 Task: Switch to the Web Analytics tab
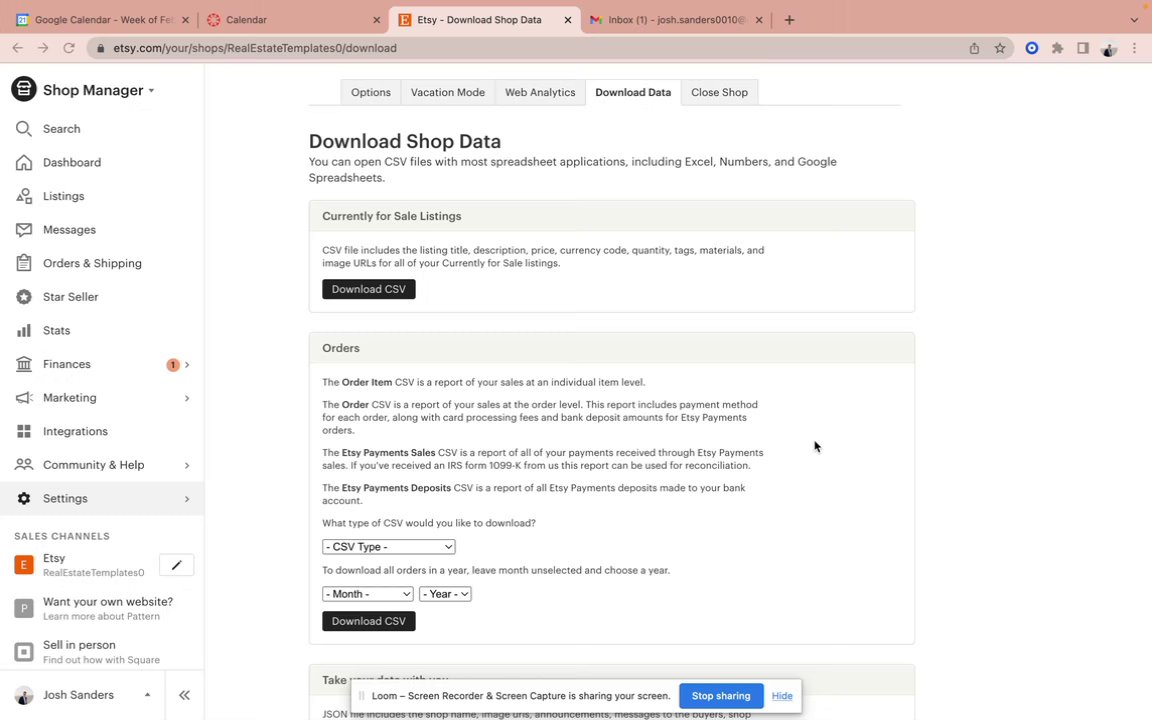pyautogui.click(x=540, y=93)
